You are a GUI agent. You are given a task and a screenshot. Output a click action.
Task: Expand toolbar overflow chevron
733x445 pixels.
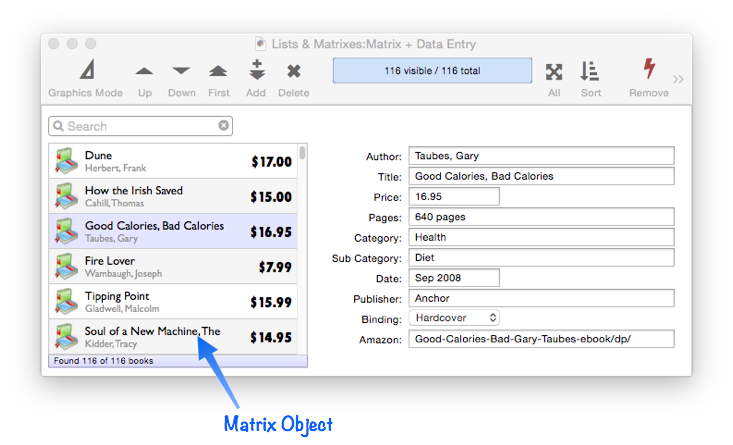click(x=679, y=79)
